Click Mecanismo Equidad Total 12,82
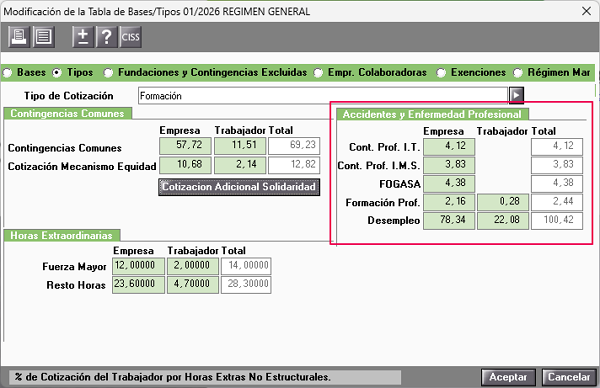Viewport: 600px width, 388px height. click(294, 165)
